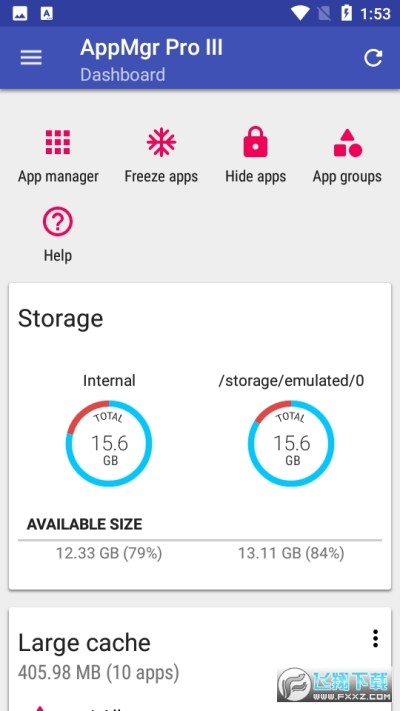The image size is (400, 711).
Task: Open the Large cache card title
Action: [x=84, y=643]
